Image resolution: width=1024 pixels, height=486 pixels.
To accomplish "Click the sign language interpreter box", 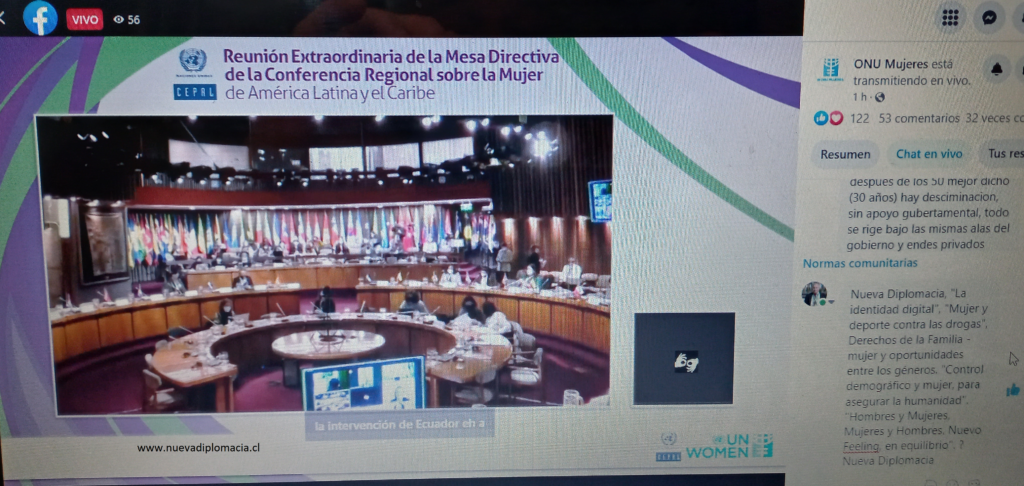I will (x=684, y=359).
